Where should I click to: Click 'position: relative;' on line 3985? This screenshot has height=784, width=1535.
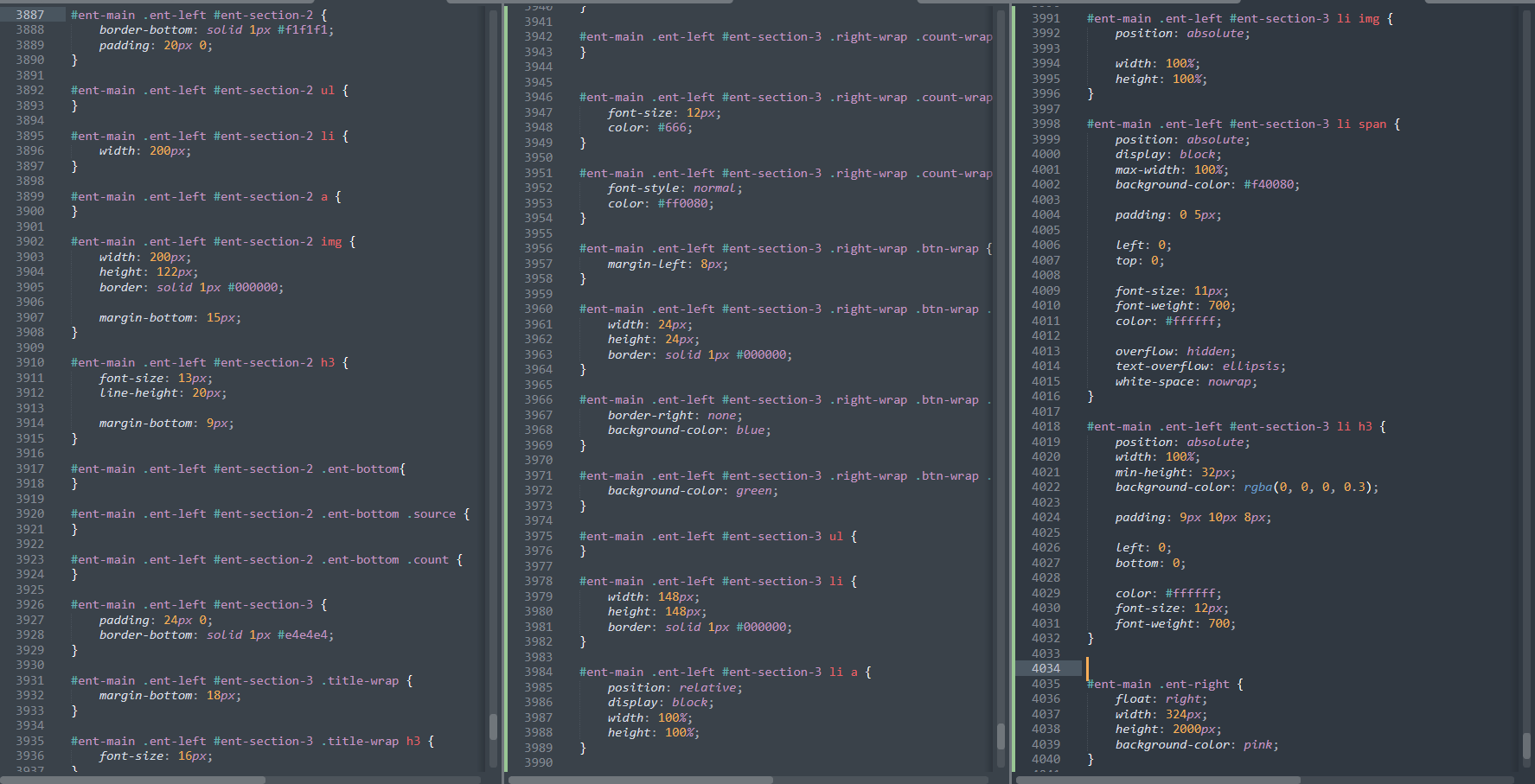coord(675,688)
